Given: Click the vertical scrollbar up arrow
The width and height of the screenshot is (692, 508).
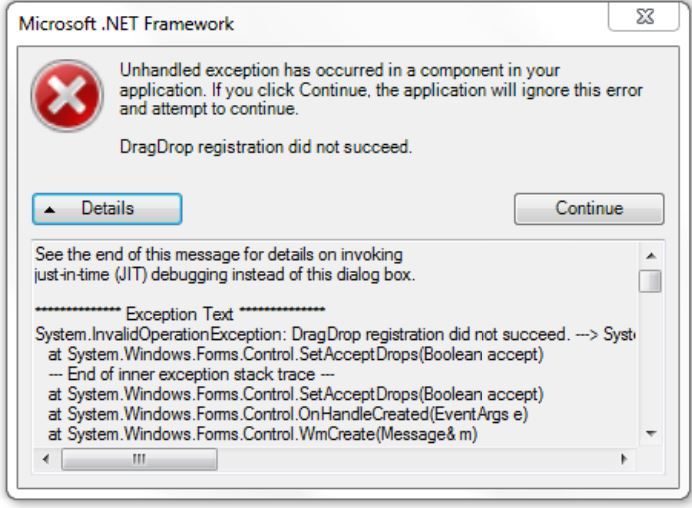Looking at the screenshot, I should tap(650, 256).
